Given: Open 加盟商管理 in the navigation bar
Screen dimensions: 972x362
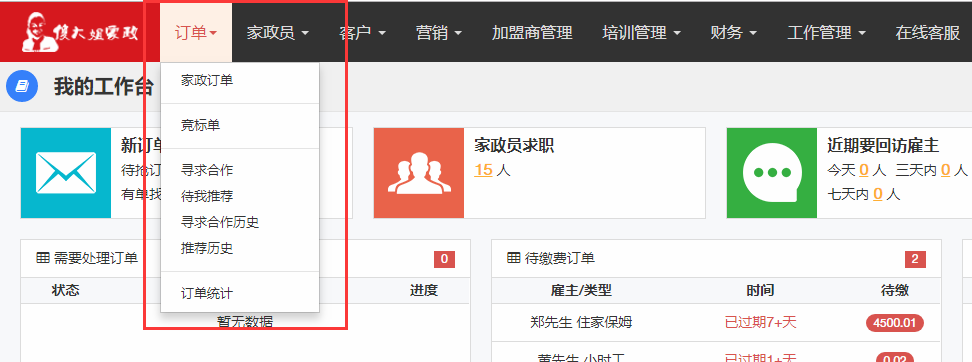Looking at the screenshot, I should pos(532,32).
